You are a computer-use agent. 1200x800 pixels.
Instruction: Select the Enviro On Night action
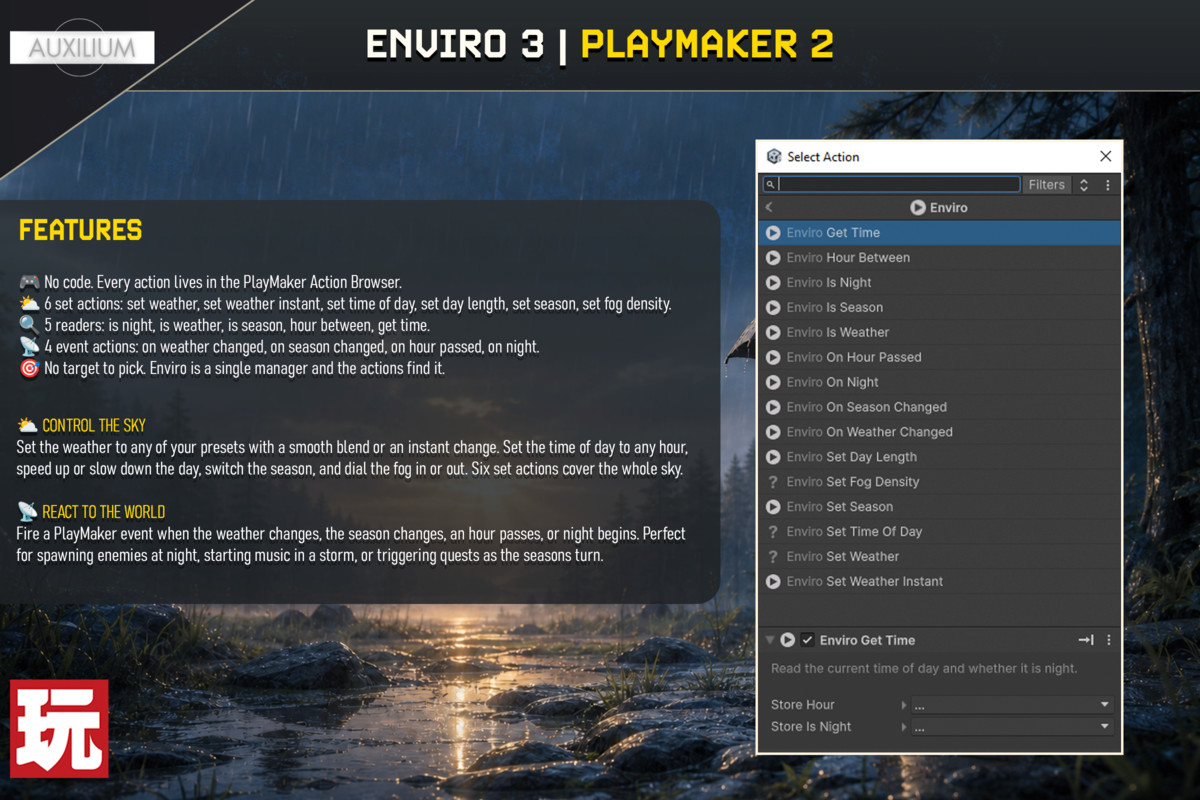click(940, 383)
